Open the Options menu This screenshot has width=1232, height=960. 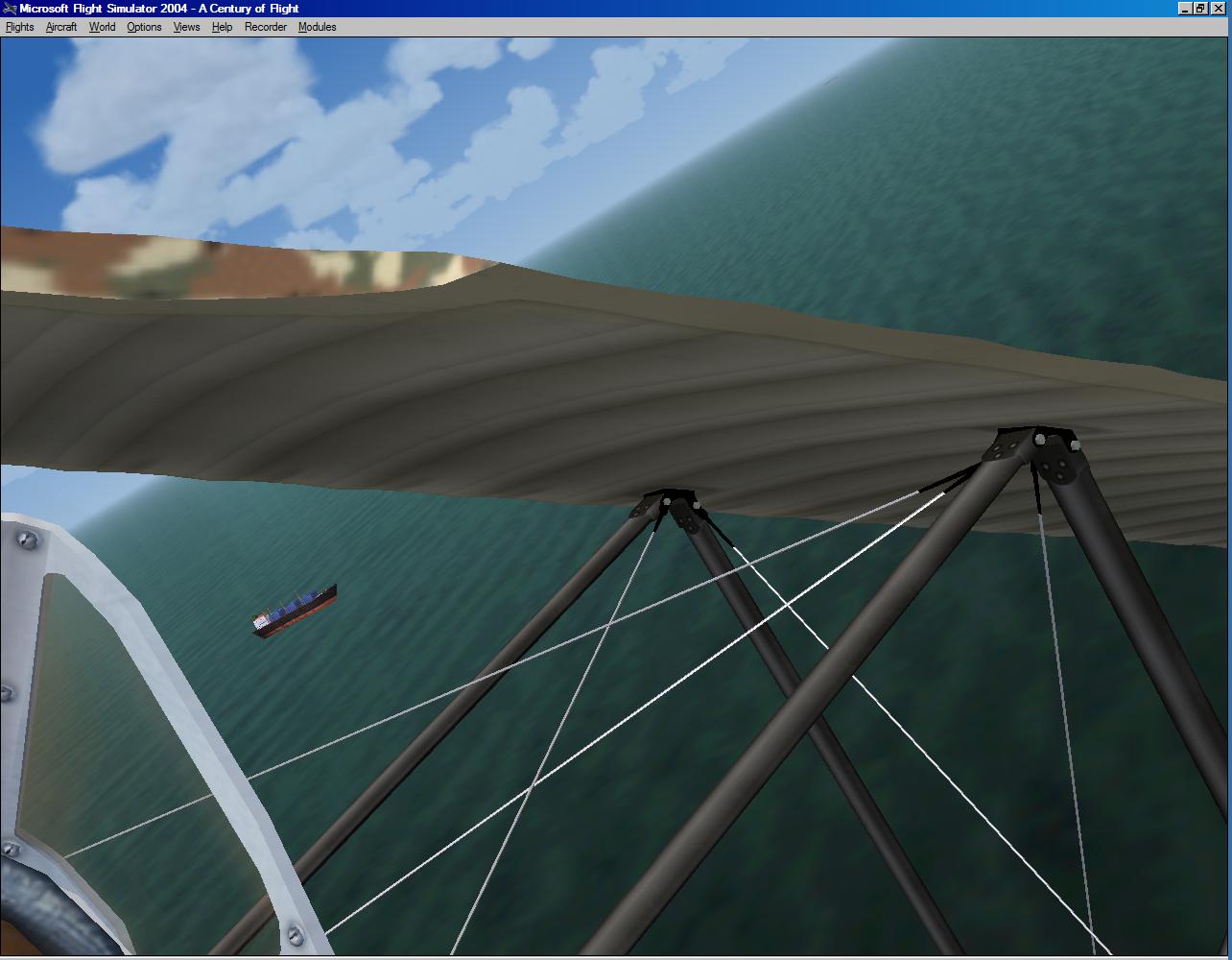144,27
